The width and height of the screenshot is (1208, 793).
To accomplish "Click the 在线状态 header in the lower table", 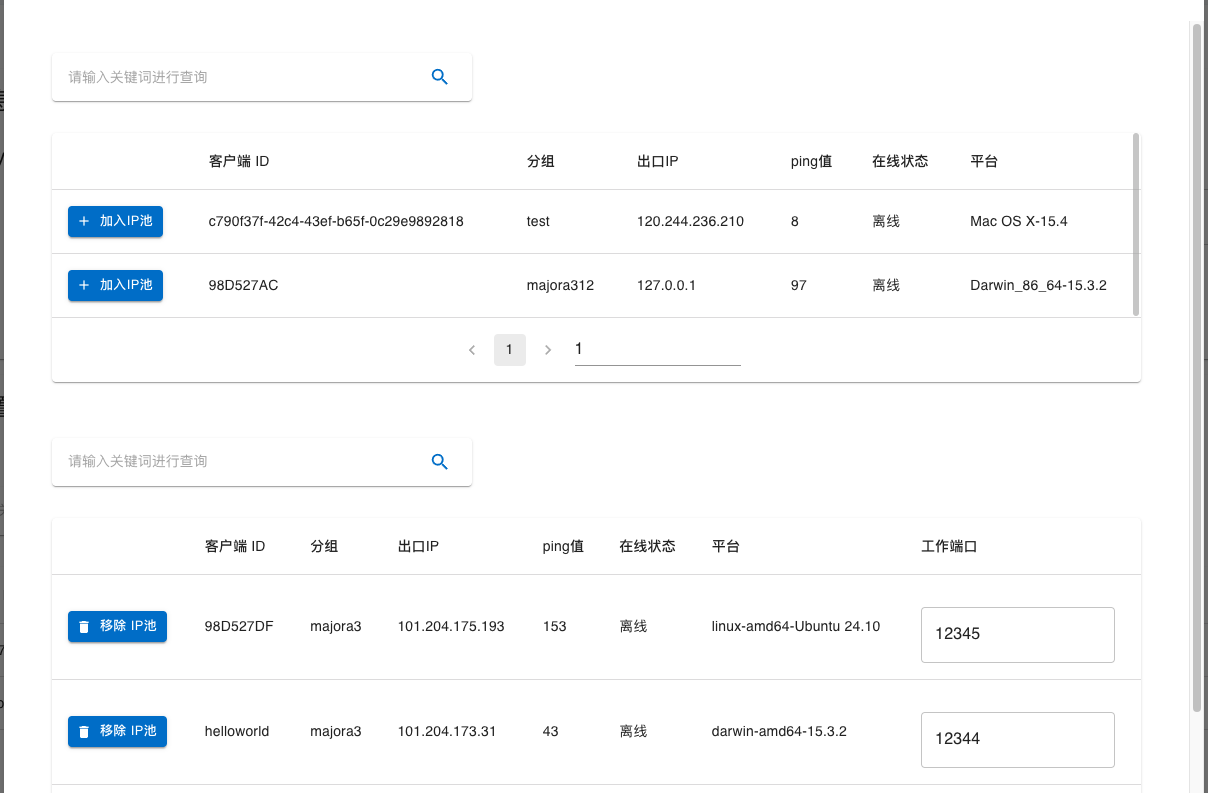I will pyautogui.click(x=647, y=546).
